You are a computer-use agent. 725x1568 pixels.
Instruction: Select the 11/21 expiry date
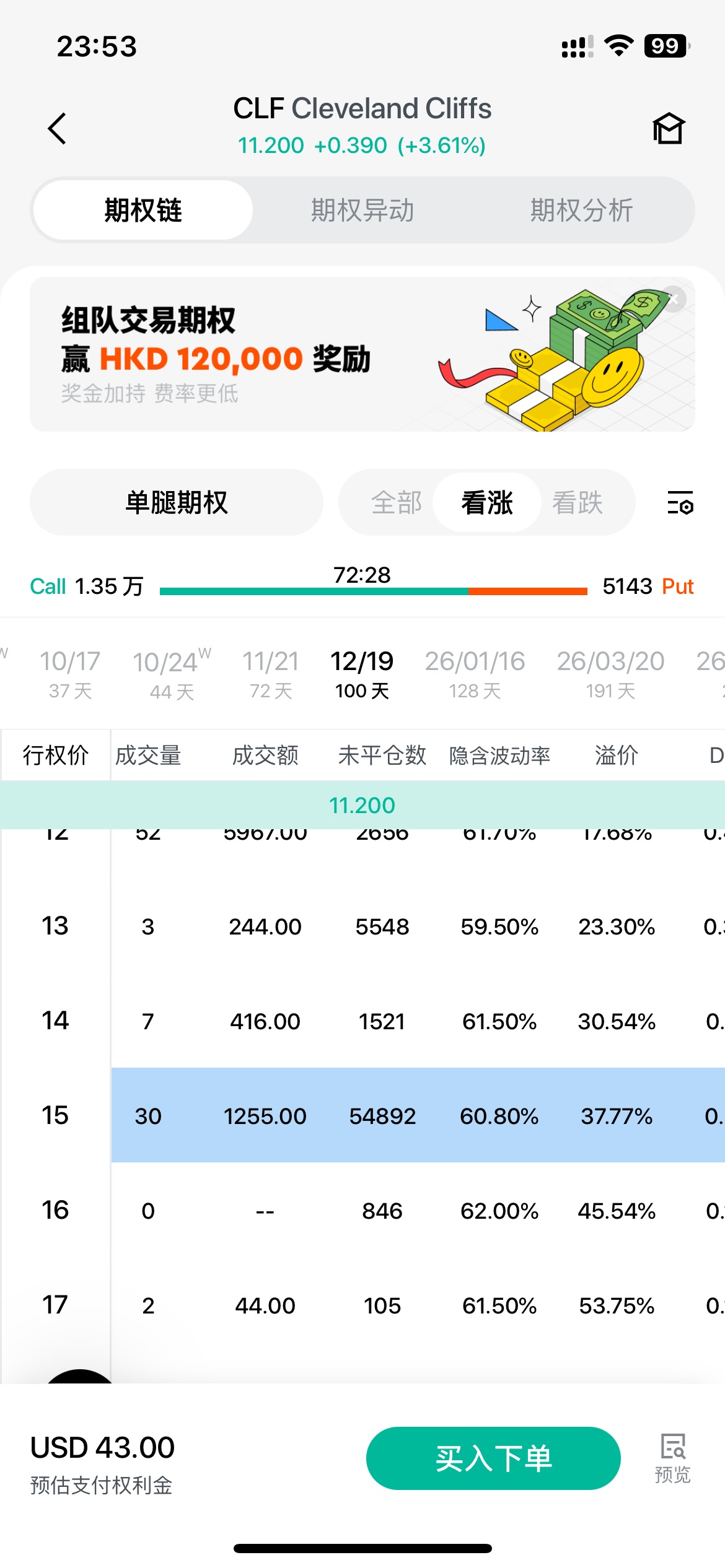point(271,674)
